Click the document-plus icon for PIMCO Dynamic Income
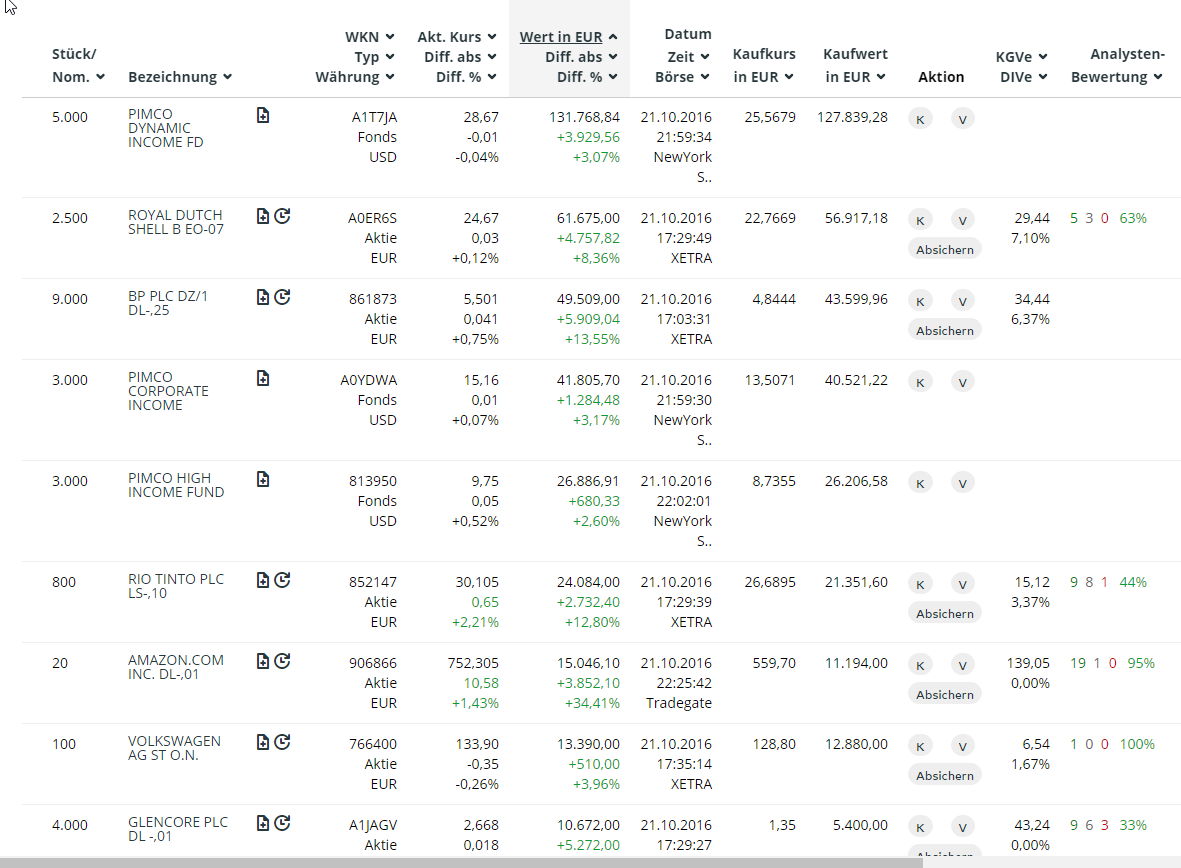The height and width of the screenshot is (868, 1181). (262, 115)
